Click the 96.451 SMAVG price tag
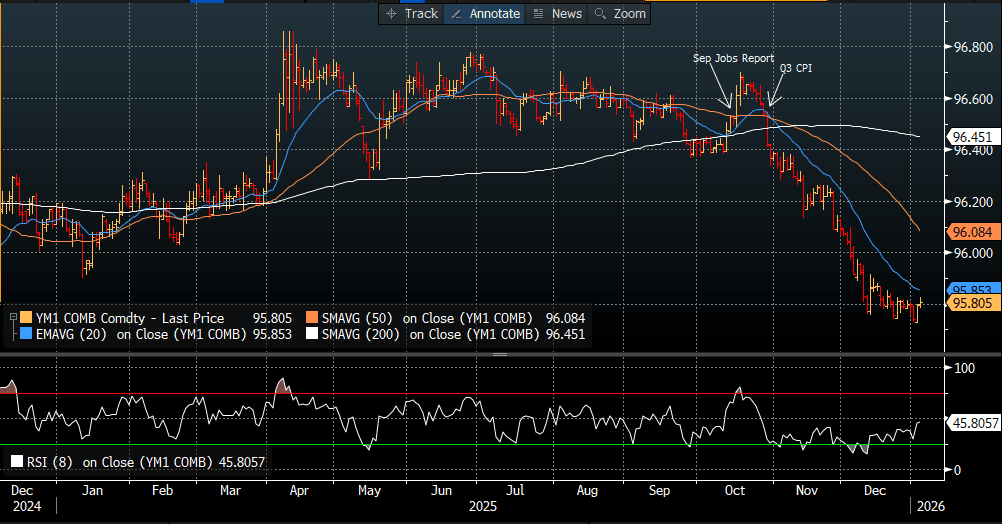This screenshot has width=1002, height=524. point(973,137)
